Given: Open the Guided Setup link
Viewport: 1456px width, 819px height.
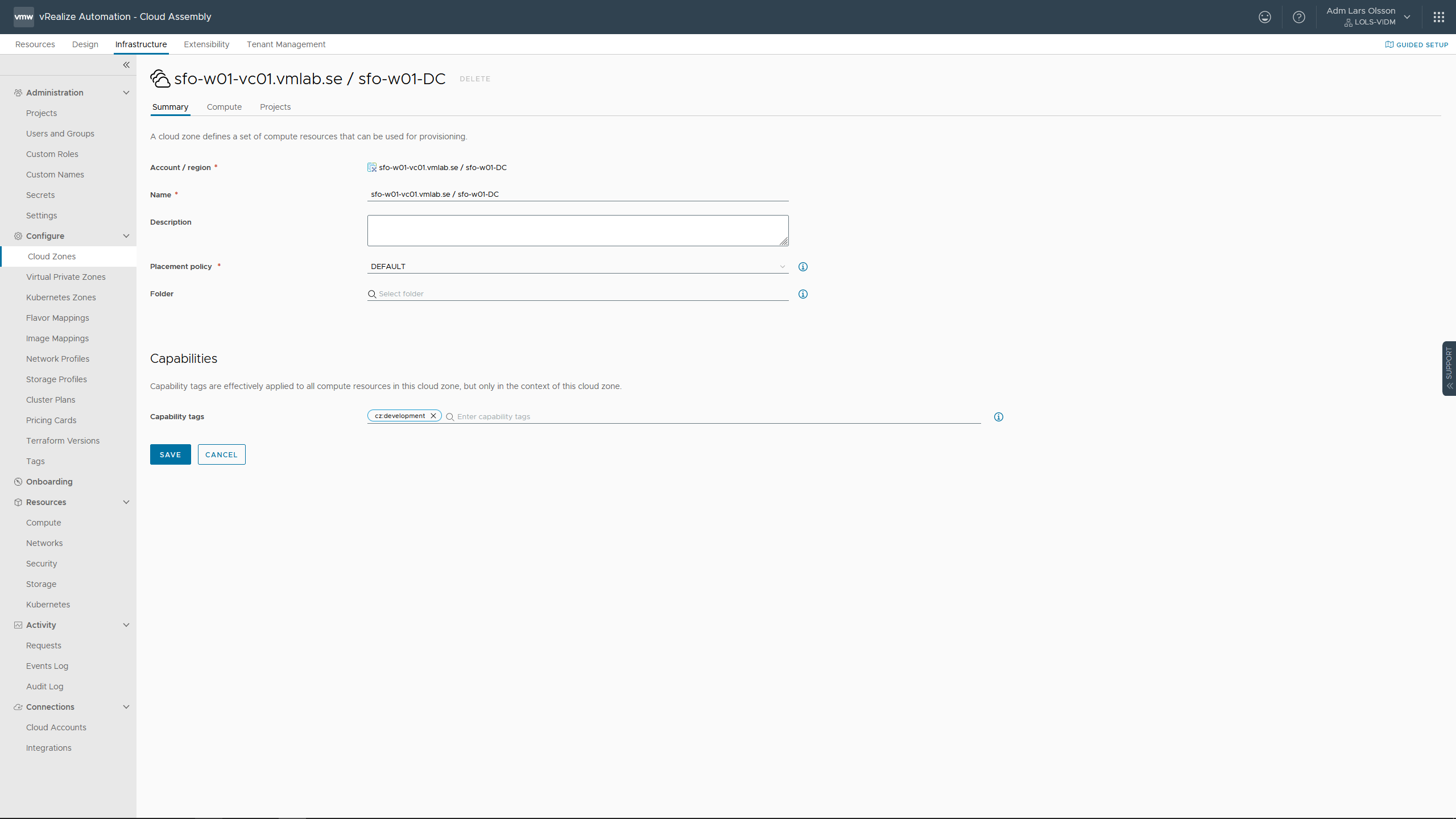Looking at the screenshot, I should 1417,44.
